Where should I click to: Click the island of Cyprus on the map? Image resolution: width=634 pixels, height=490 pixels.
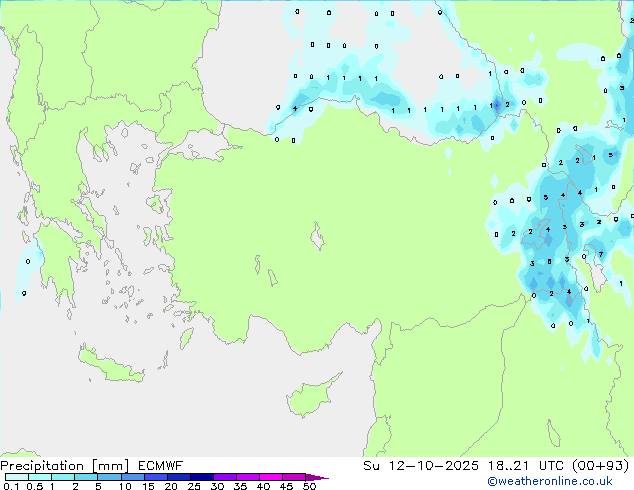[311, 397]
